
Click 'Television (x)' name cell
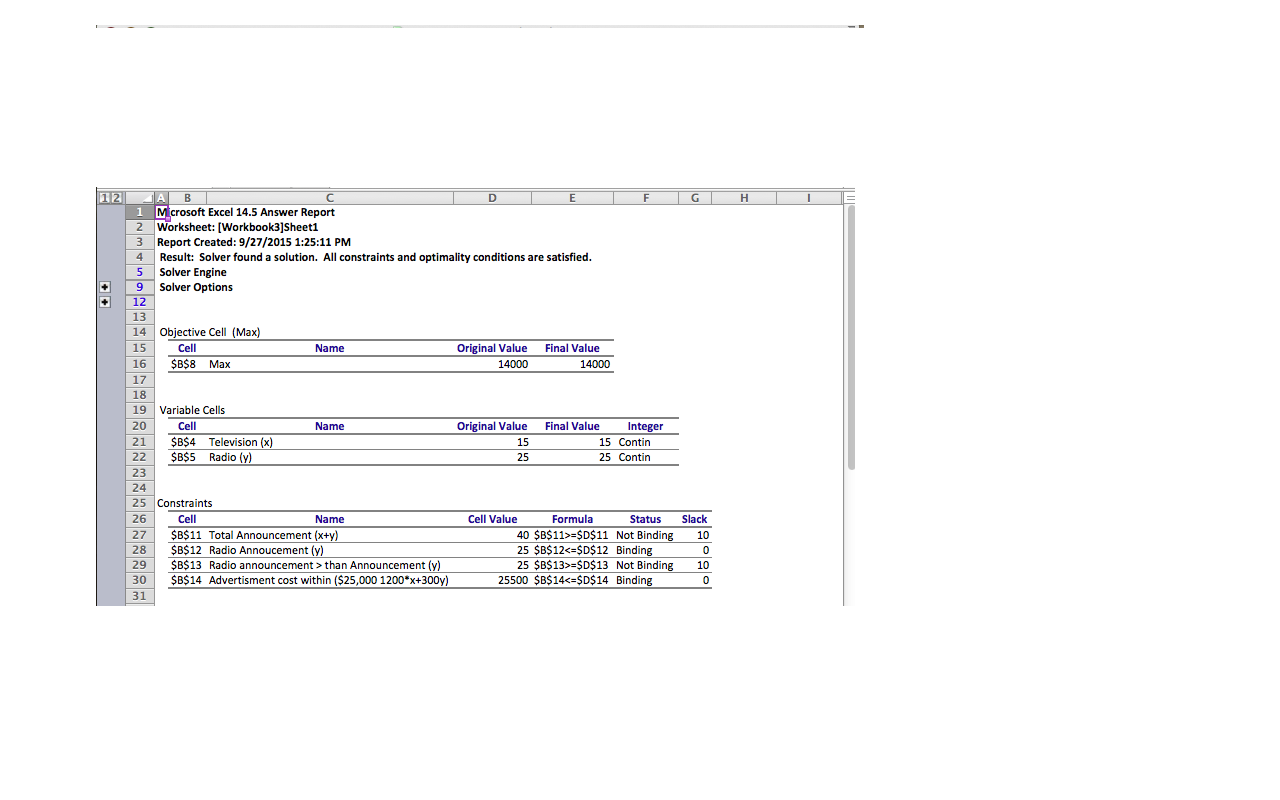(x=241, y=442)
